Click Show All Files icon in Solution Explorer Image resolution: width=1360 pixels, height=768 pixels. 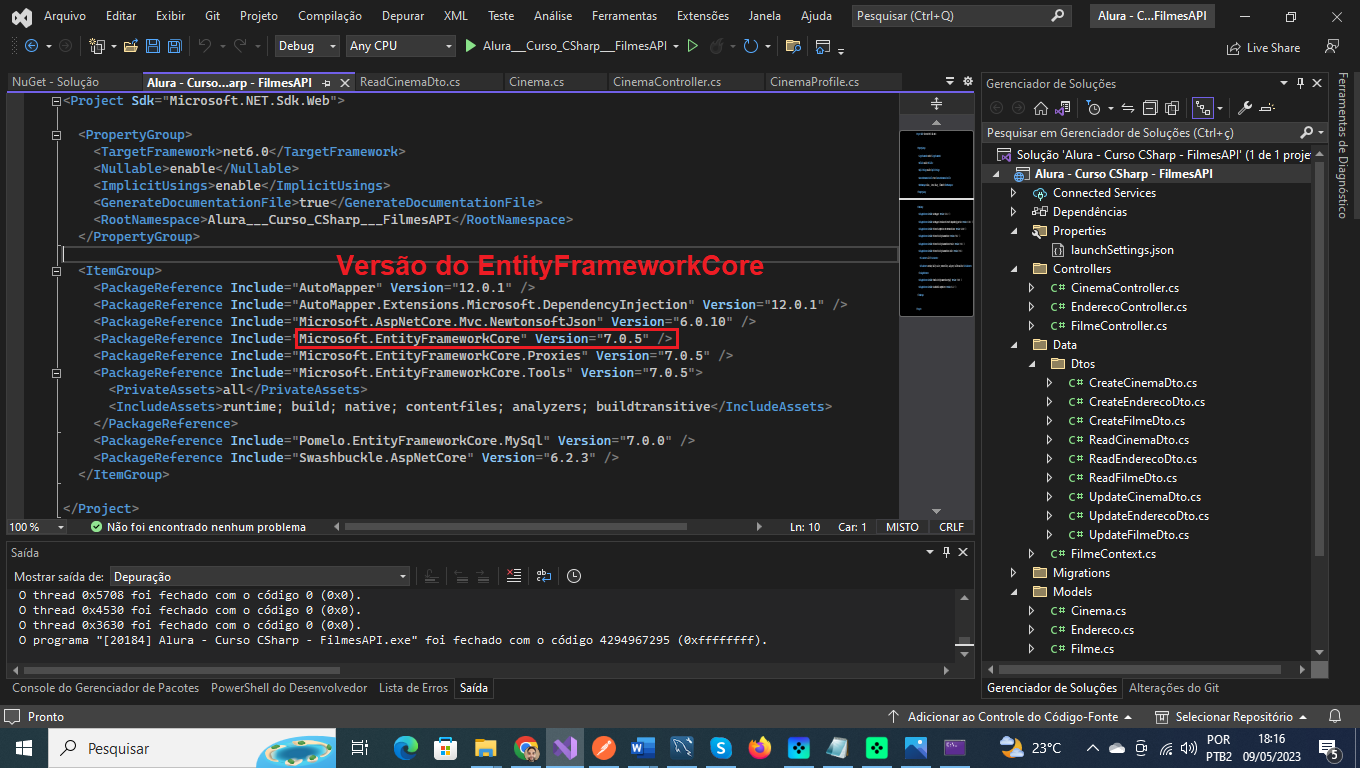point(1170,108)
